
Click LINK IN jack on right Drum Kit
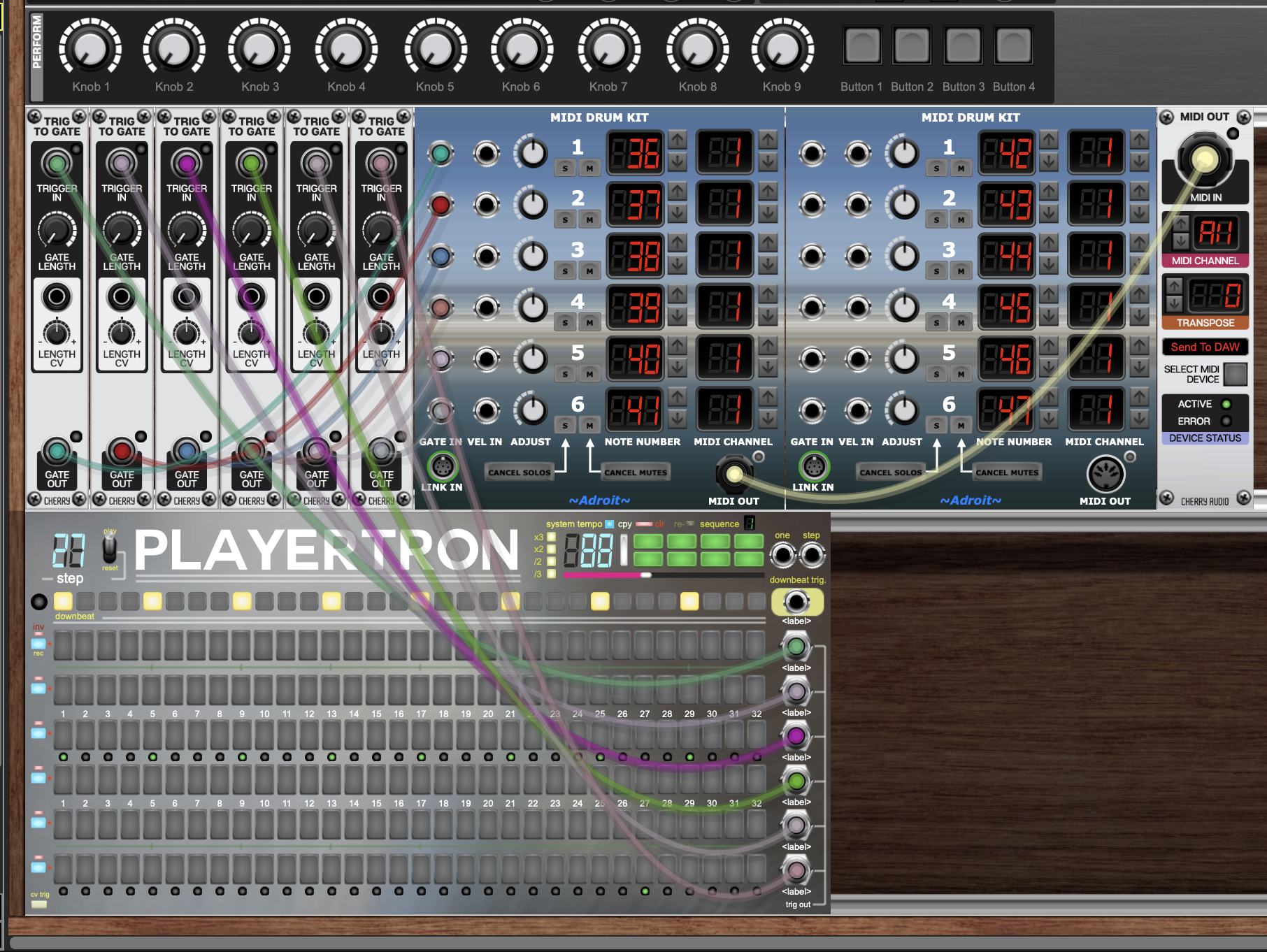click(813, 466)
